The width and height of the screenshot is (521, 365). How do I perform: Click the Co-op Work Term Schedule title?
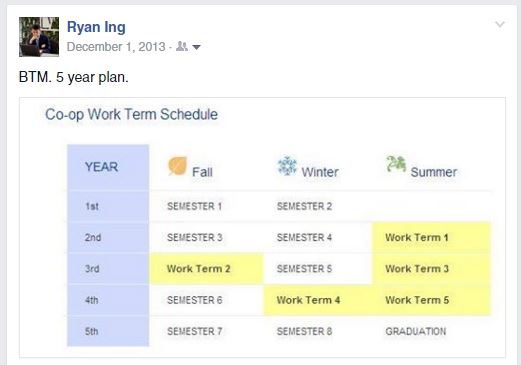[131, 114]
